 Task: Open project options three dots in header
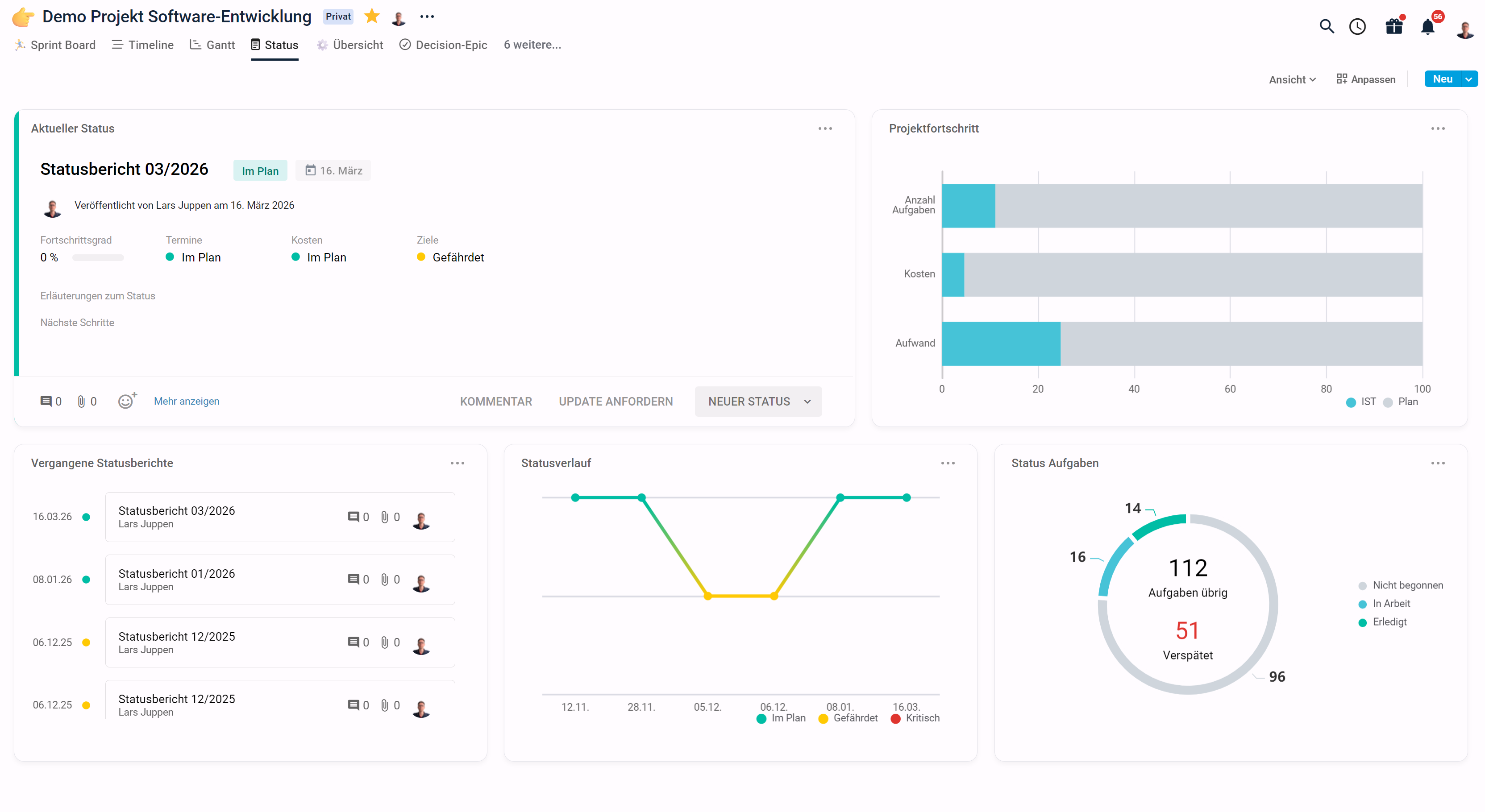(x=427, y=16)
